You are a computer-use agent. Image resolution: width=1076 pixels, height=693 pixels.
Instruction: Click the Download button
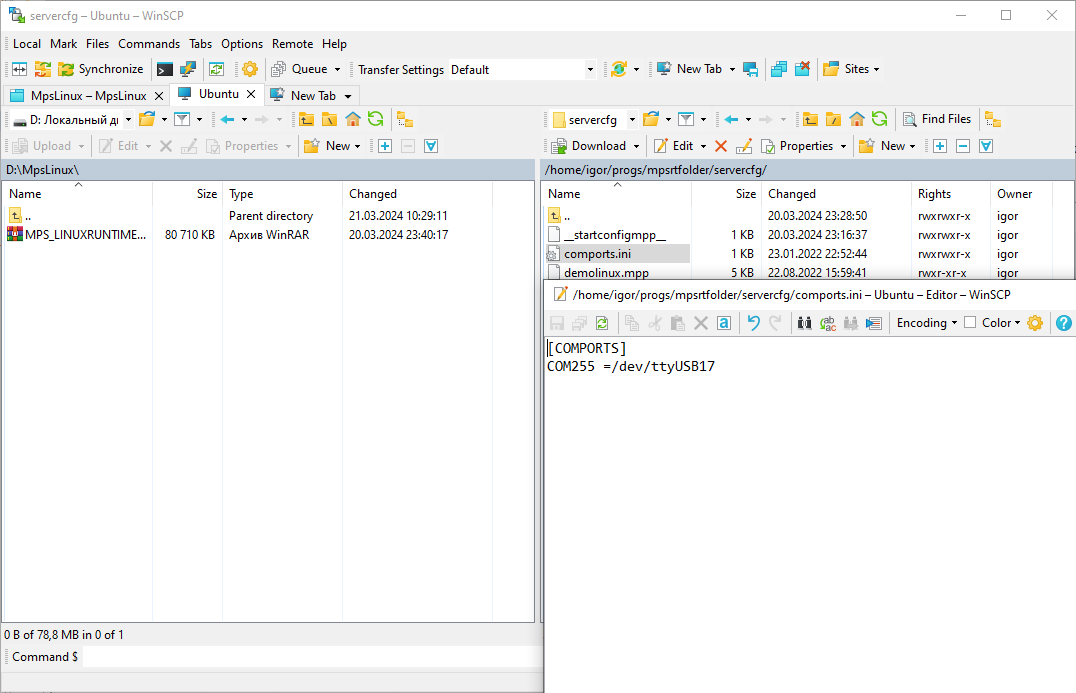[589, 146]
